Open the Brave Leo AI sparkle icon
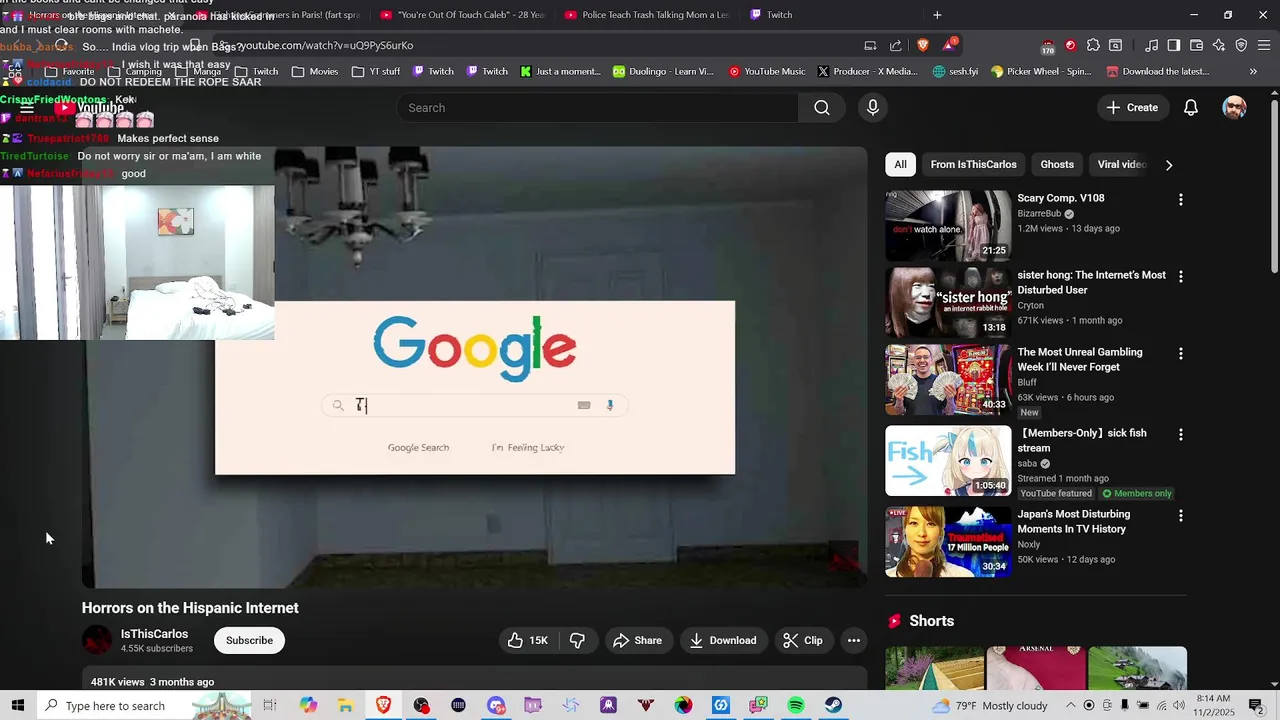The image size is (1280, 720). point(1219,45)
